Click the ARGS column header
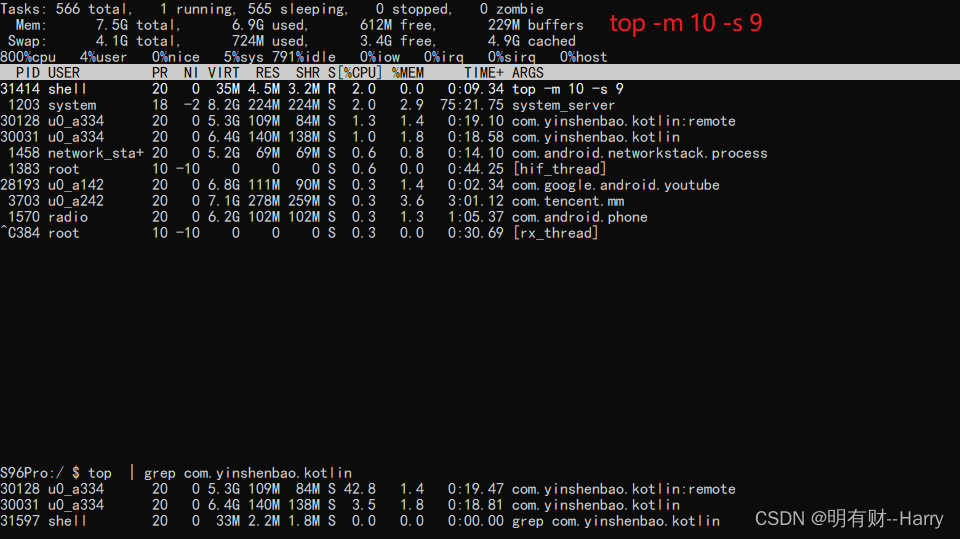This screenshot has width=960, height=539. [x=528, y=73]
